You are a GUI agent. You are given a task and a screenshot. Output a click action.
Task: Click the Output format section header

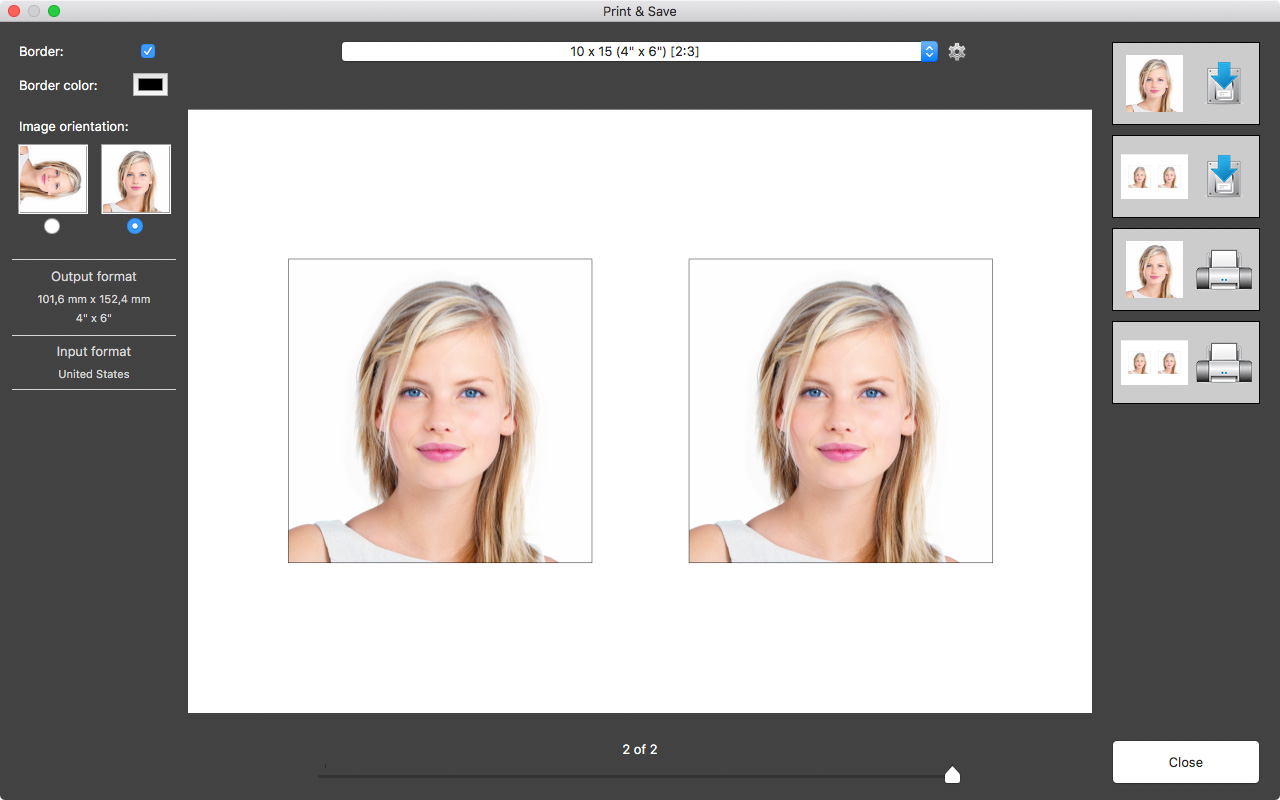pyautogui.click(x=93, y=276)
